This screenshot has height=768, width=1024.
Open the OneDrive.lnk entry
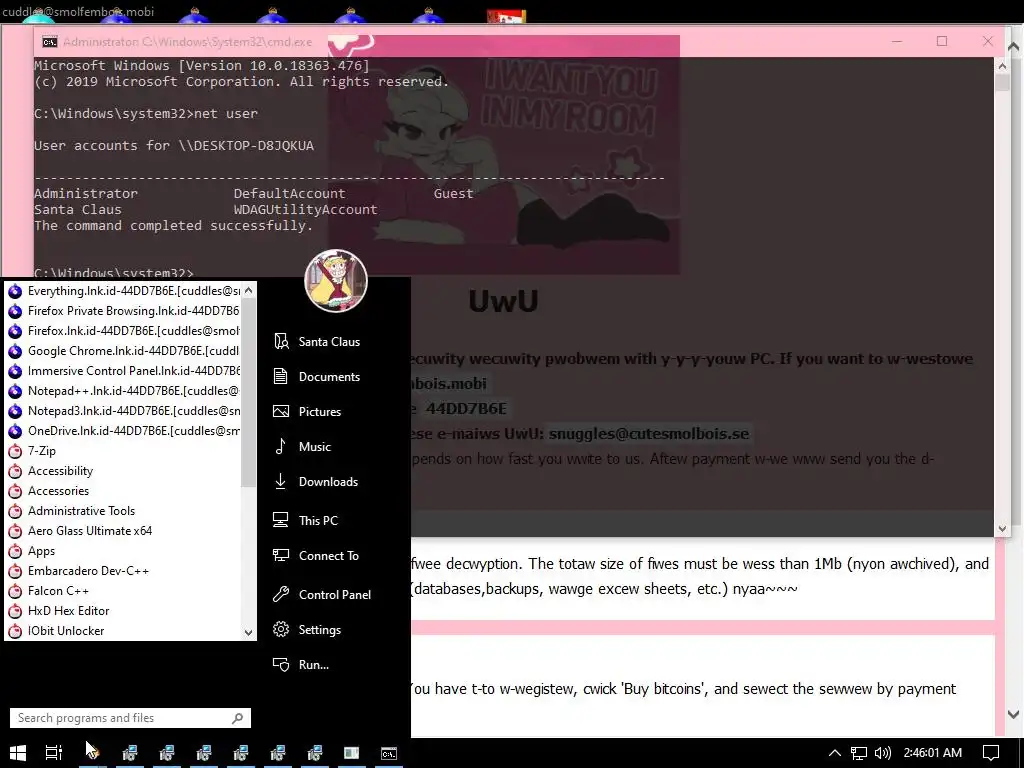124,431
